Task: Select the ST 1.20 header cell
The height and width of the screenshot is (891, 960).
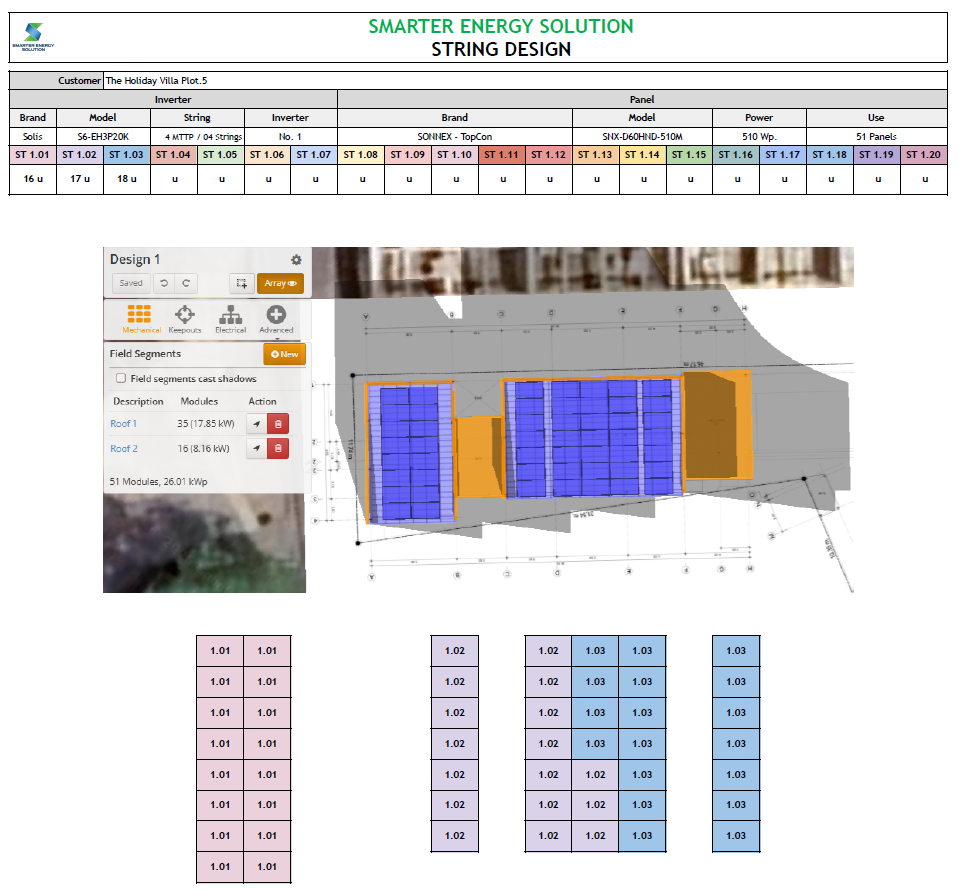Action: pyautogui.click(x=924, y=155)
